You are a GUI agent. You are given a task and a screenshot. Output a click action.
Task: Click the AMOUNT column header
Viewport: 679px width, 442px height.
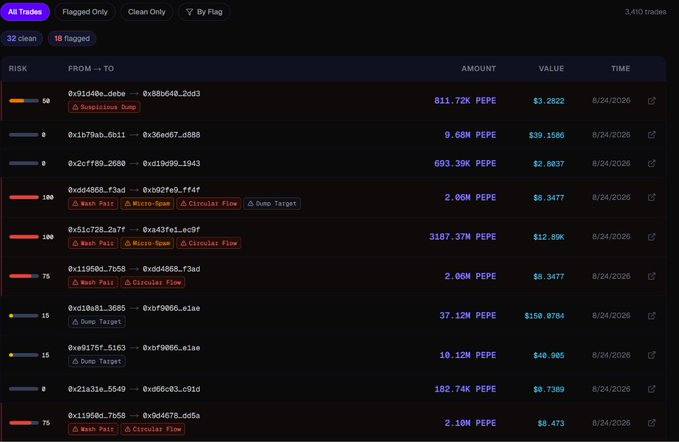(x=479, y=68)
